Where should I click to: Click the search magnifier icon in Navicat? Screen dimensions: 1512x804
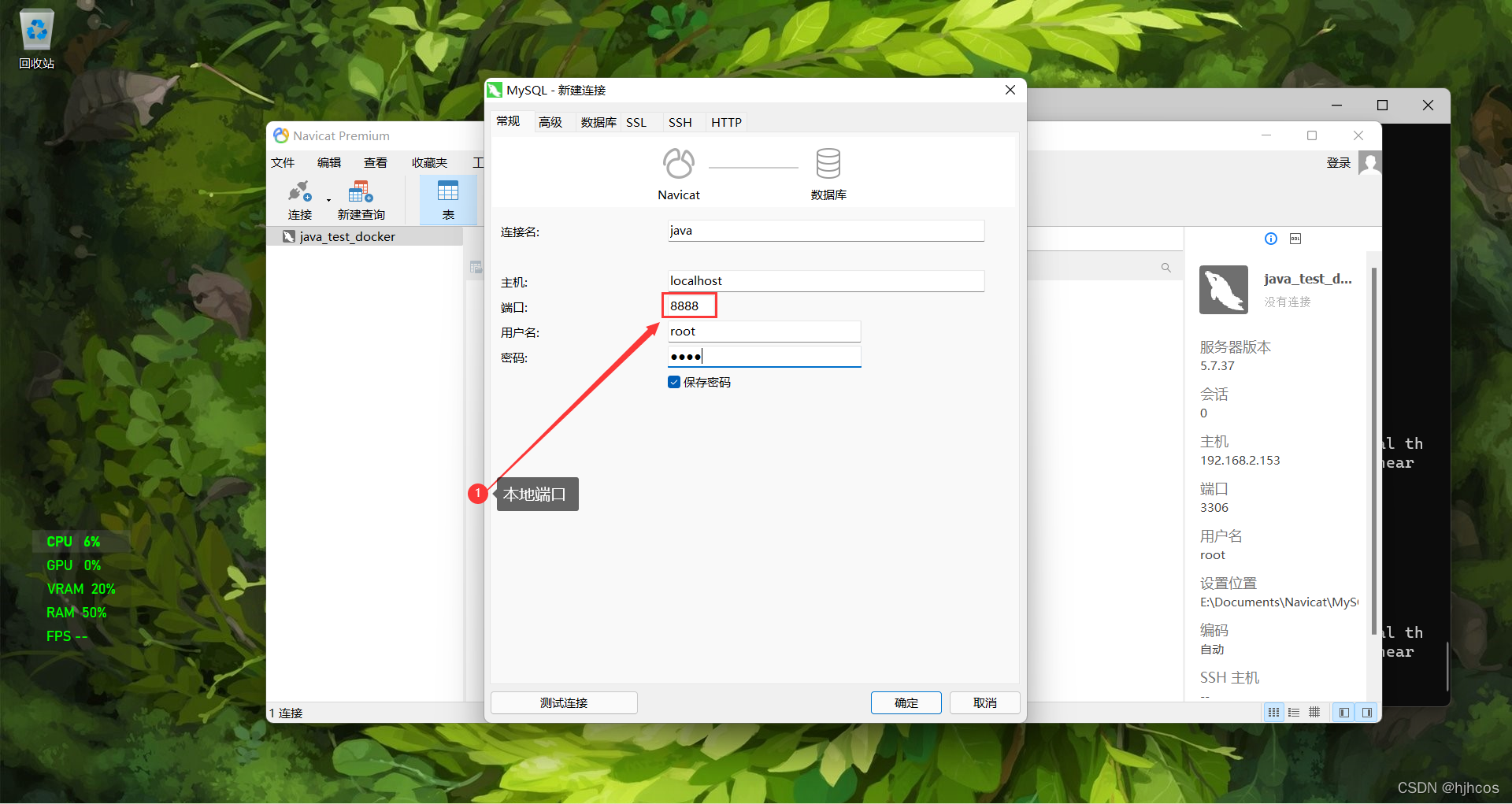pos(1165,268)
